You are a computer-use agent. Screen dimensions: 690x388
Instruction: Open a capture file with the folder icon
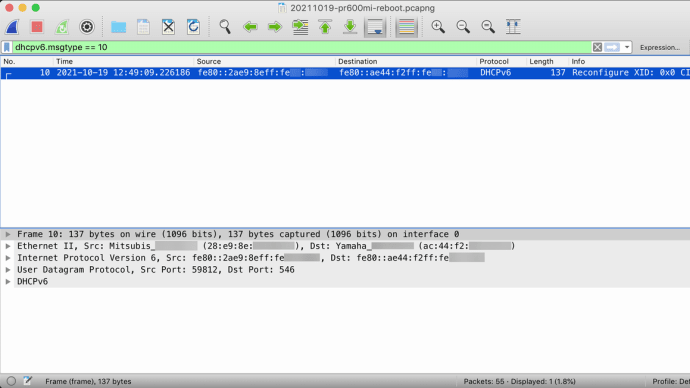[118, 27]
